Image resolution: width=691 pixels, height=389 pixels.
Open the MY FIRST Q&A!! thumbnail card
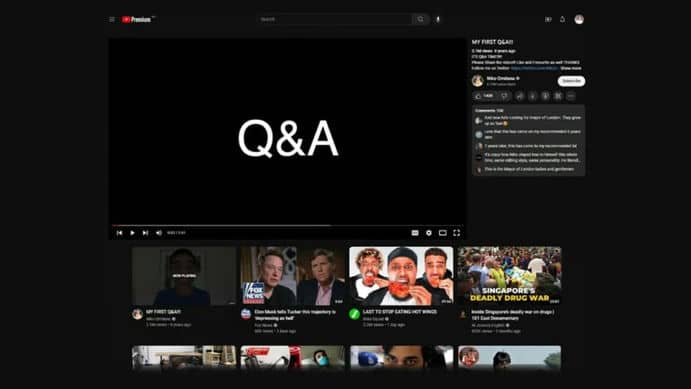point(184,276)
